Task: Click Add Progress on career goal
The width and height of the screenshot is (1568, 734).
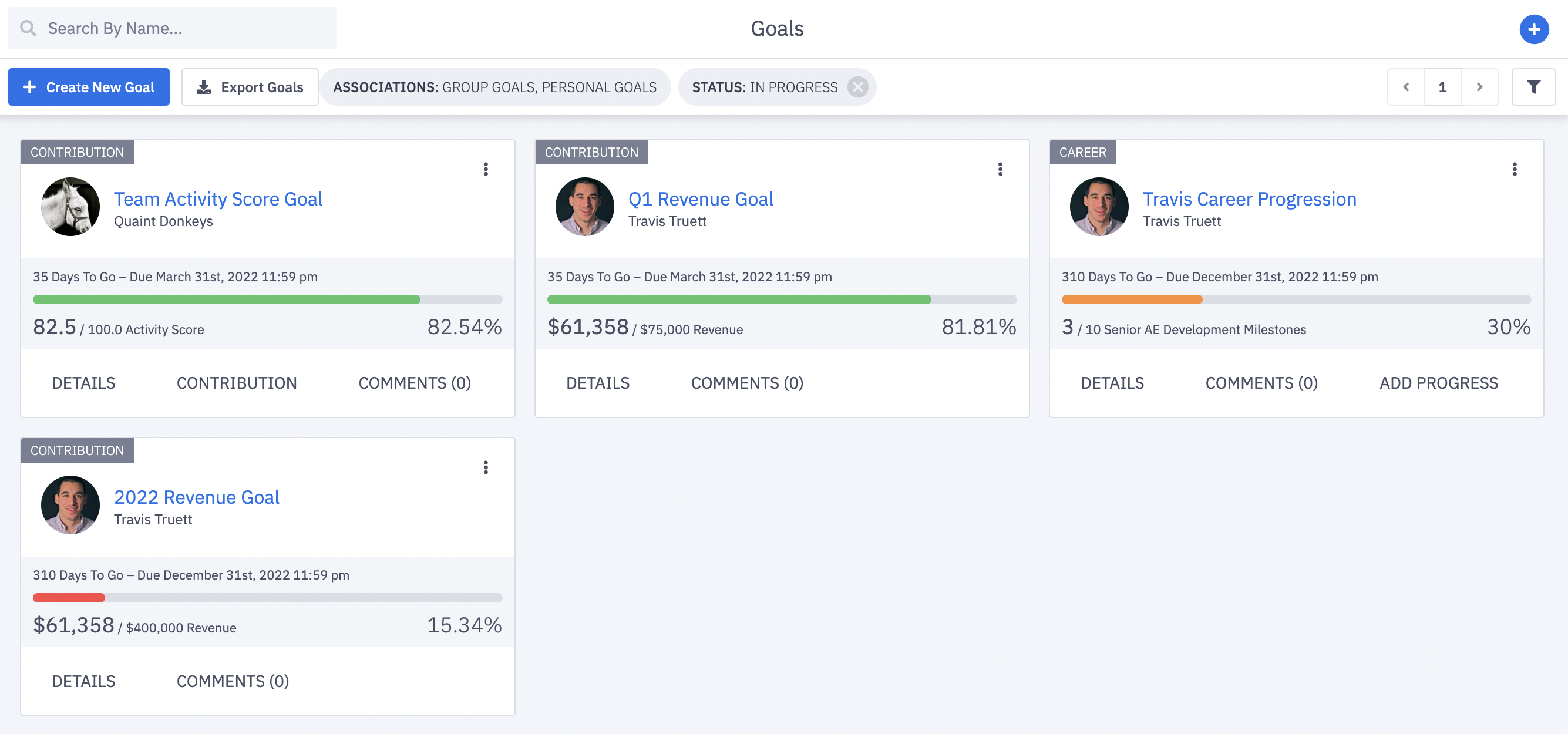Action: coord(1438,383)
